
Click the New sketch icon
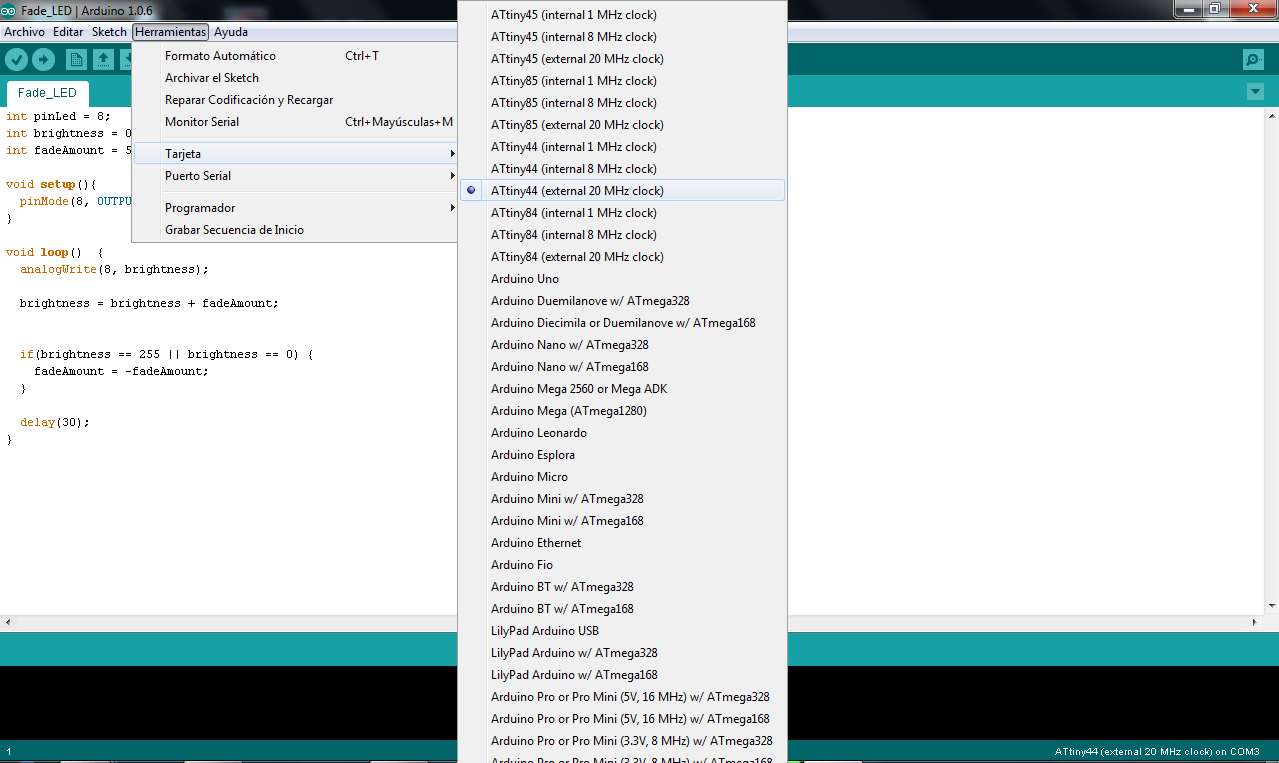(76, 60)
